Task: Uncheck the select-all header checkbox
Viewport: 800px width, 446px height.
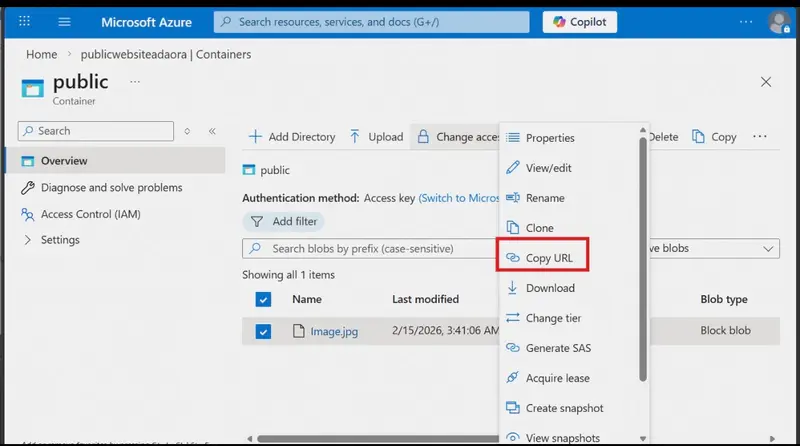Action: [263, 300]
